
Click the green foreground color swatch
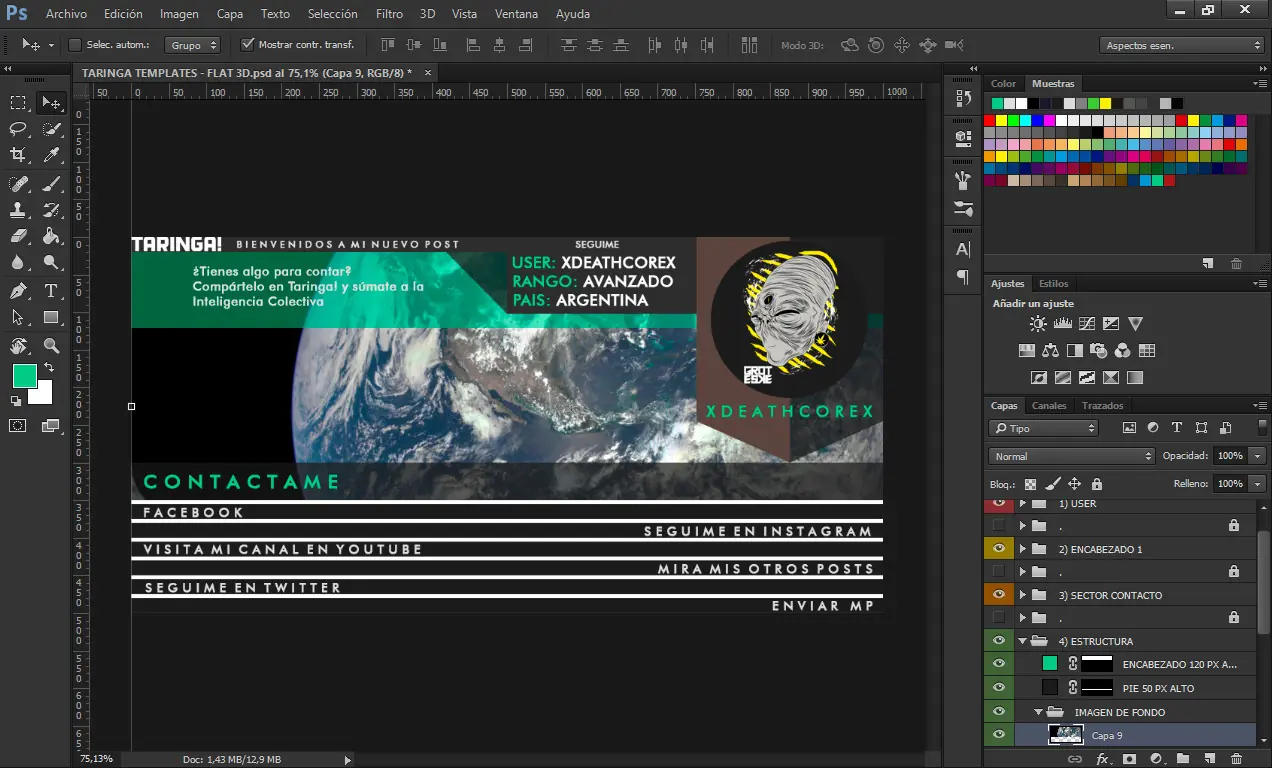[x=24, y=376]
